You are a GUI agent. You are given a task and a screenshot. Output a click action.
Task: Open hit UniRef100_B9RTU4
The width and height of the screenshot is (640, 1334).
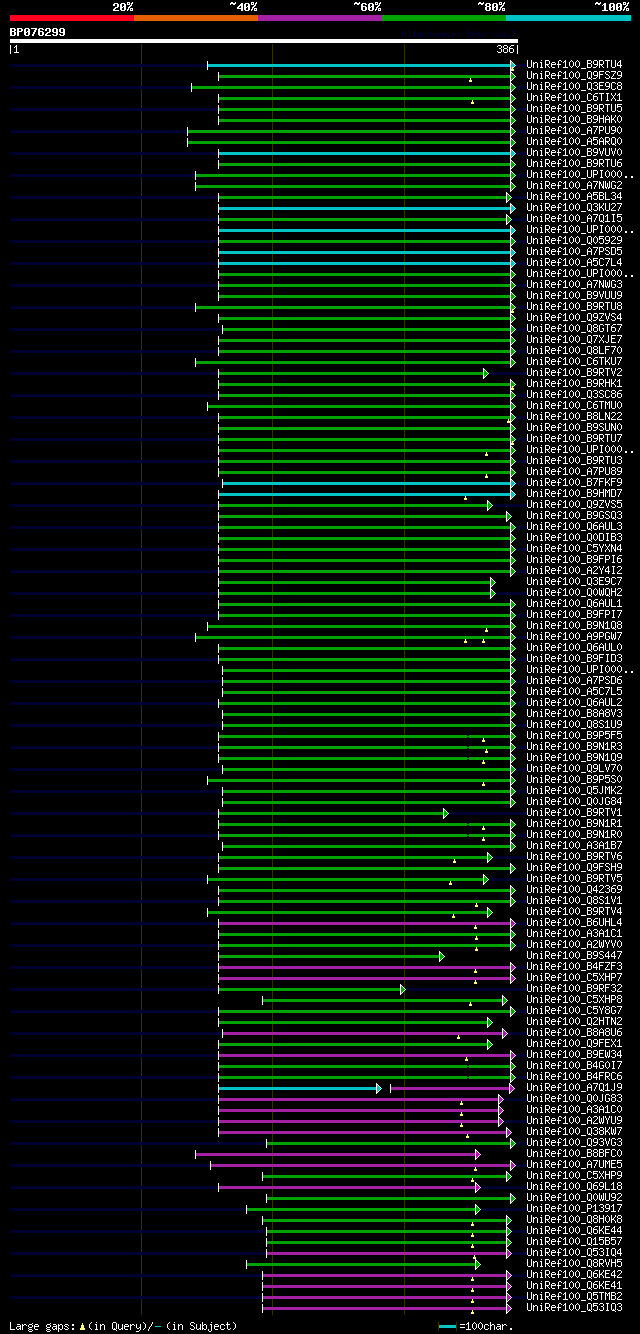[574, 65]
